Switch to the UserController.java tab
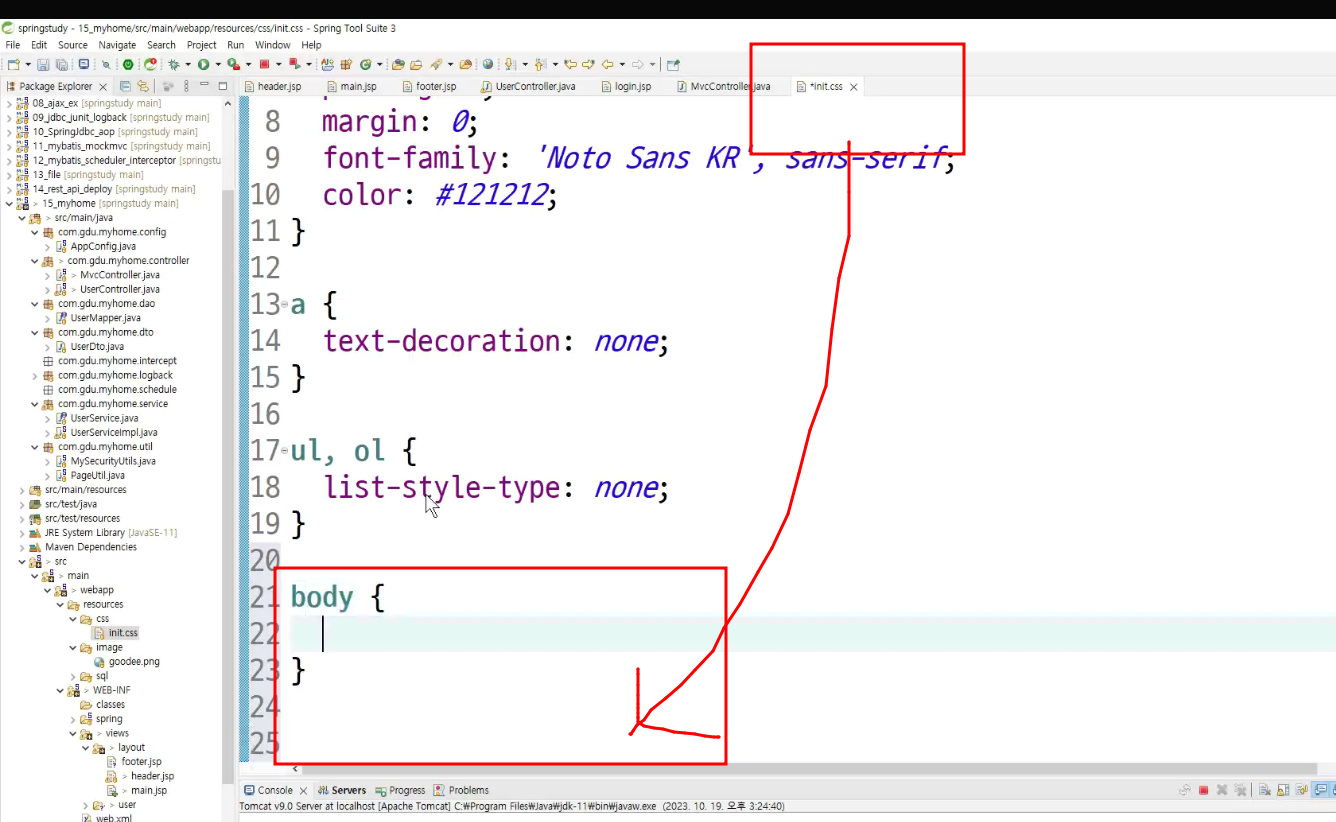The width and height of the screenshot is (1336, 822). (528, 87)
